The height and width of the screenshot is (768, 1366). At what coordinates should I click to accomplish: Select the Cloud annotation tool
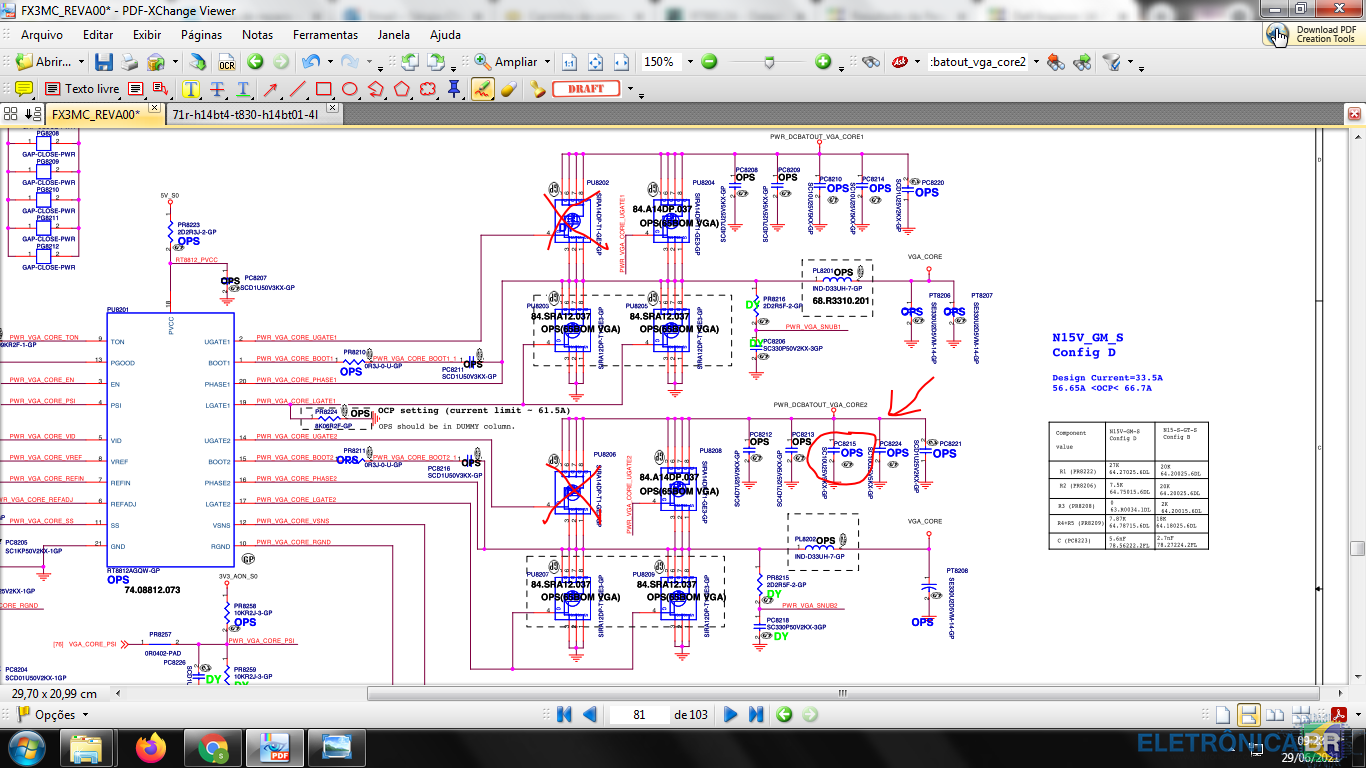[x=428, y=89]
